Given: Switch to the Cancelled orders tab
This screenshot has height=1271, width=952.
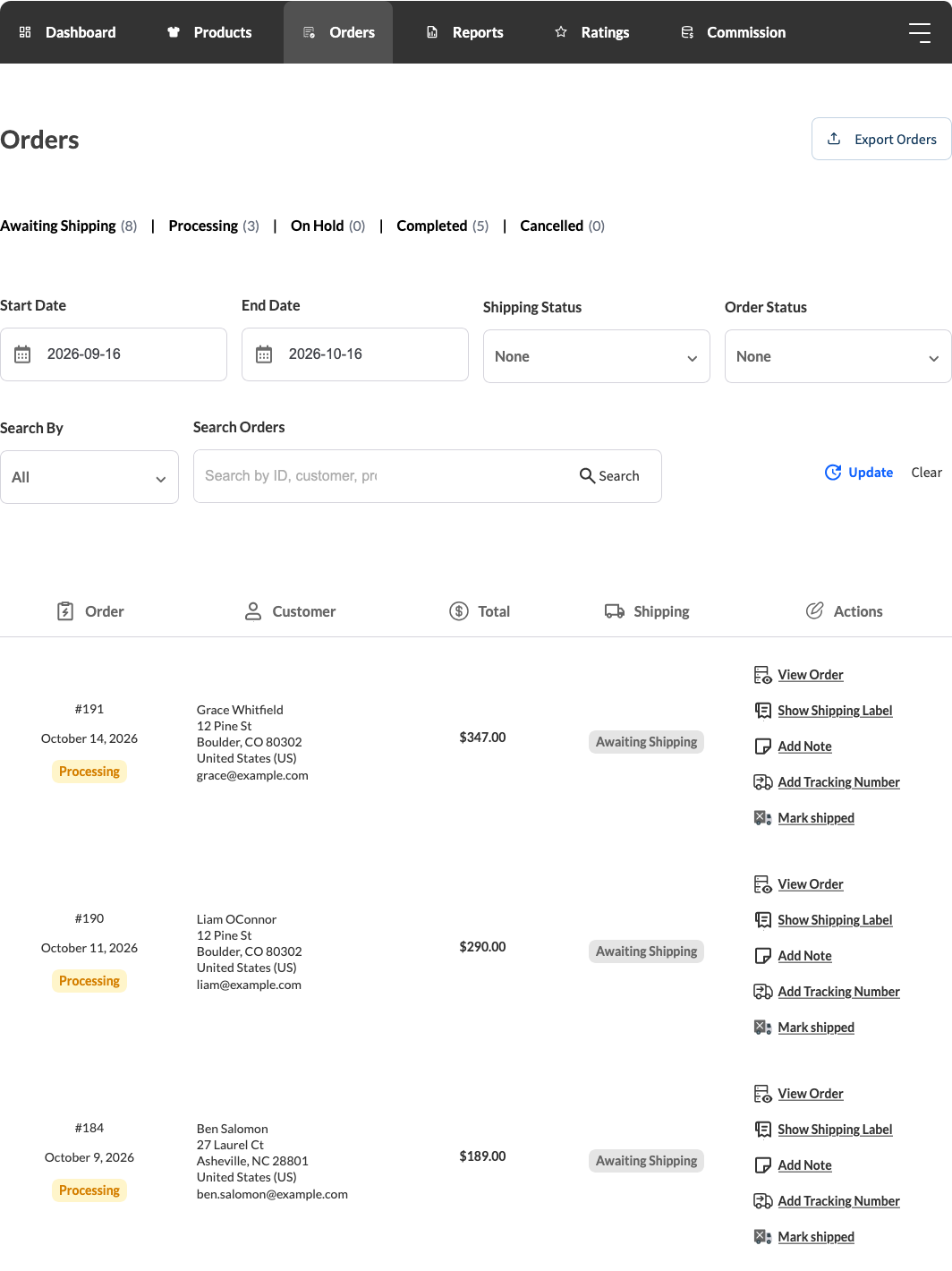Looking at the screenshot, I should (x=563, y=226).
